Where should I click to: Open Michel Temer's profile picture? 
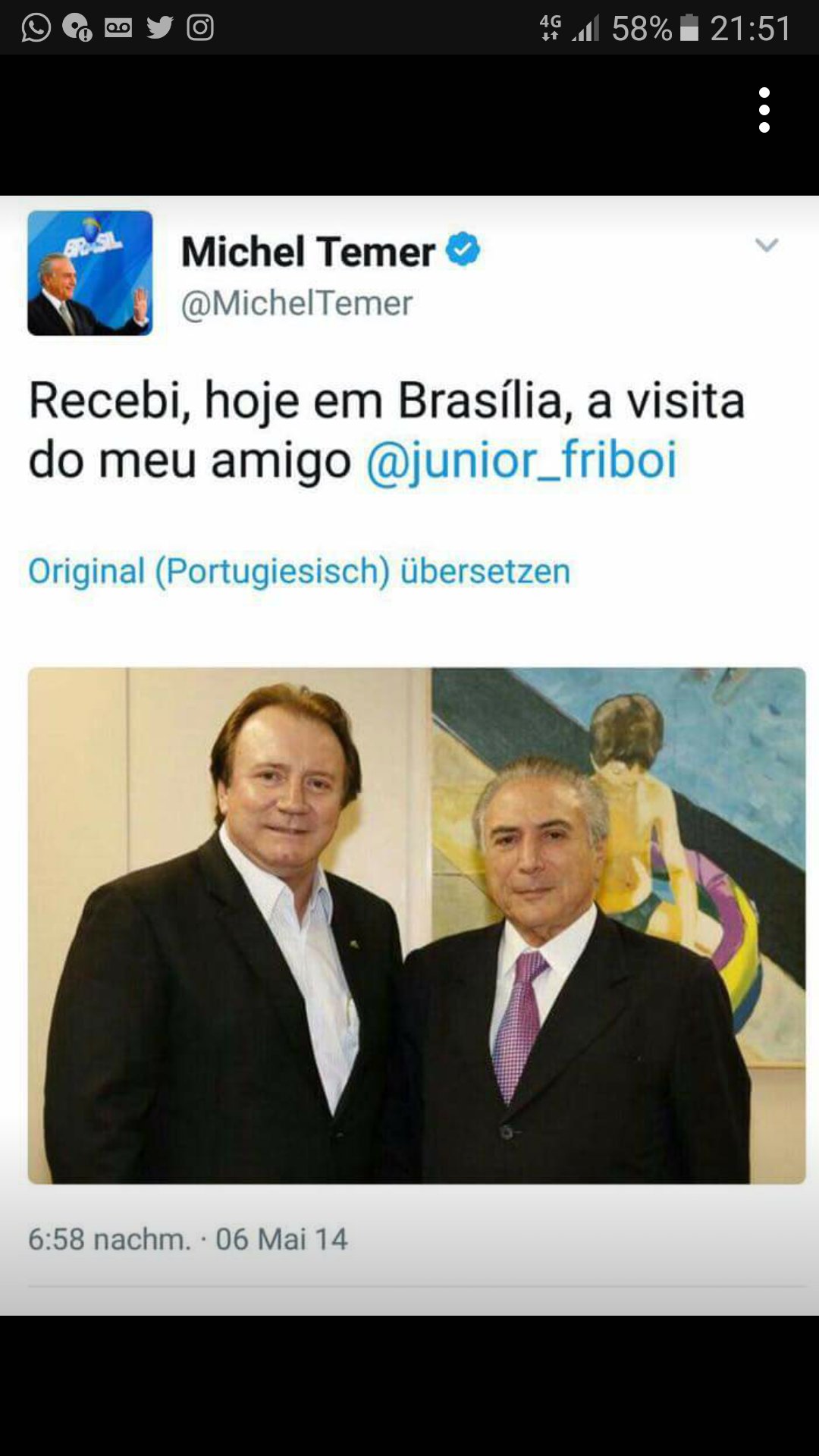click(x=90, y=273)
